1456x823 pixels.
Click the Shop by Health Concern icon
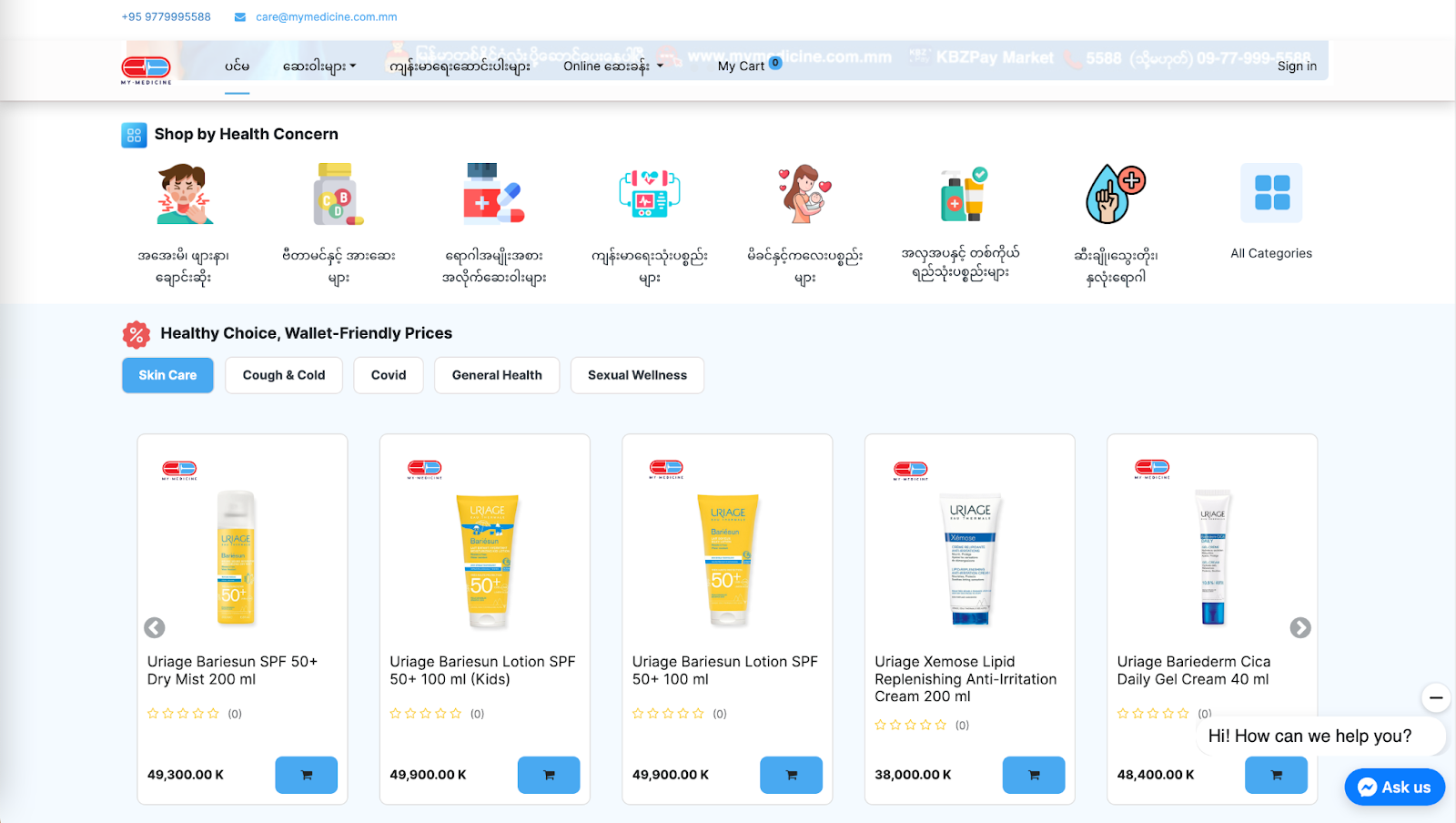click(134, 135)
